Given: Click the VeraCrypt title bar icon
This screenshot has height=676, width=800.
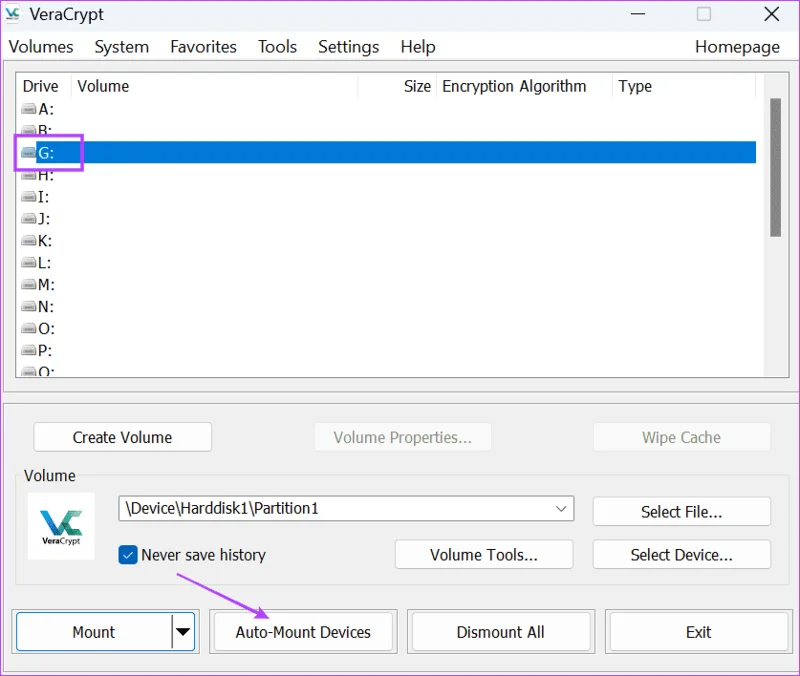Looking at the screenshot, I should coord(12,14).
